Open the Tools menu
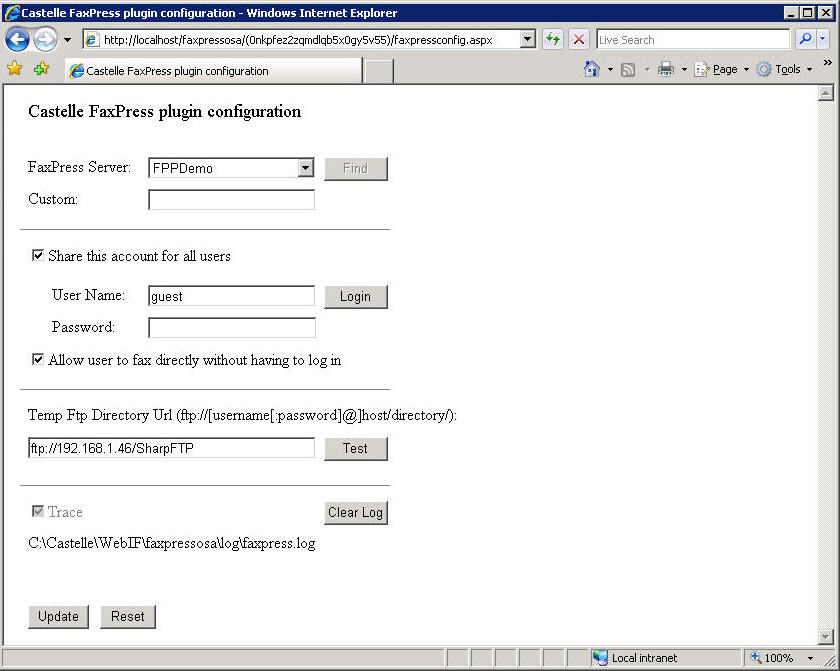The width and height of the screenshot is (840, 671). [x=785, y=70]
